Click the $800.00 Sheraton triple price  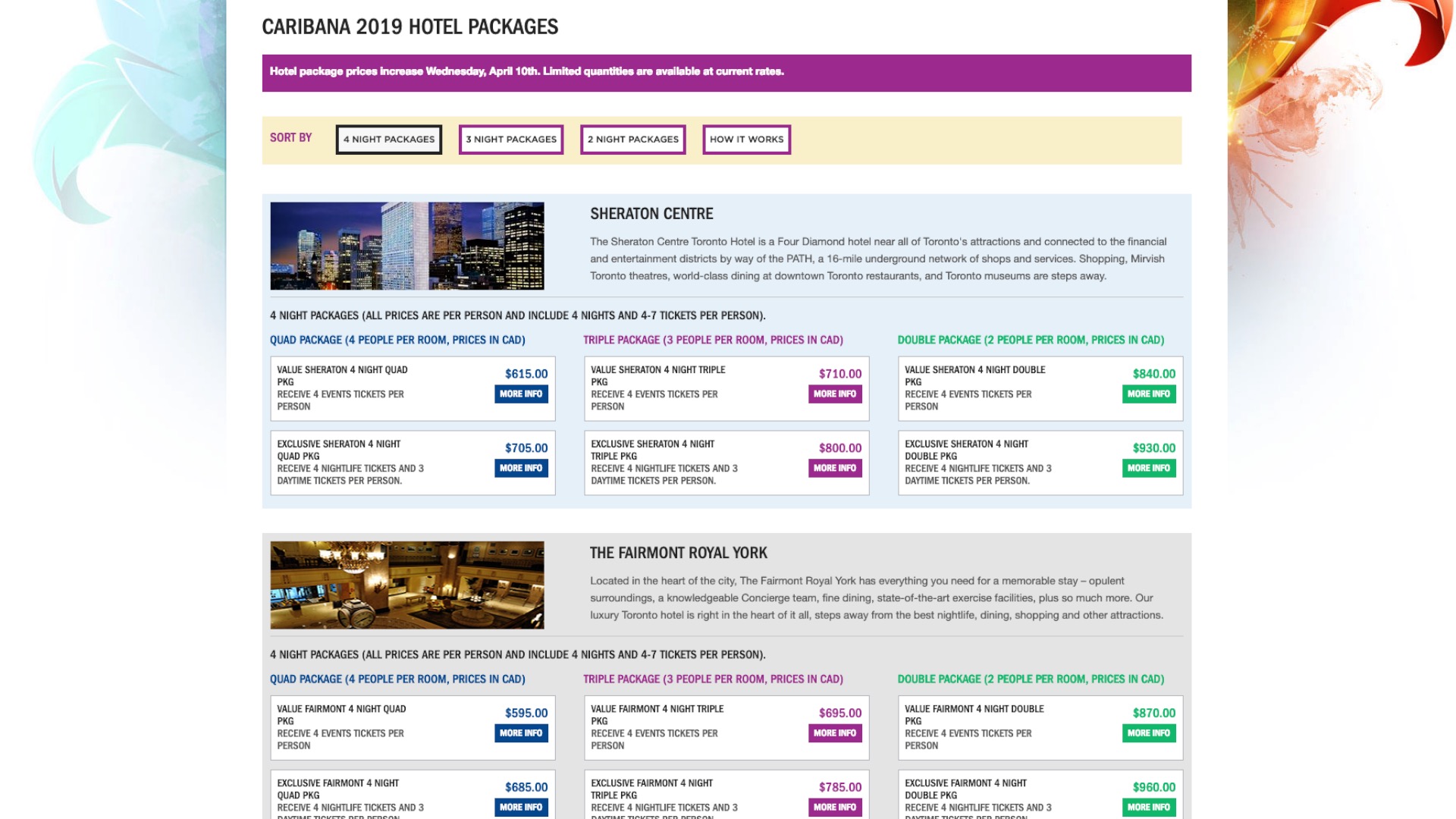coord(840,448)
